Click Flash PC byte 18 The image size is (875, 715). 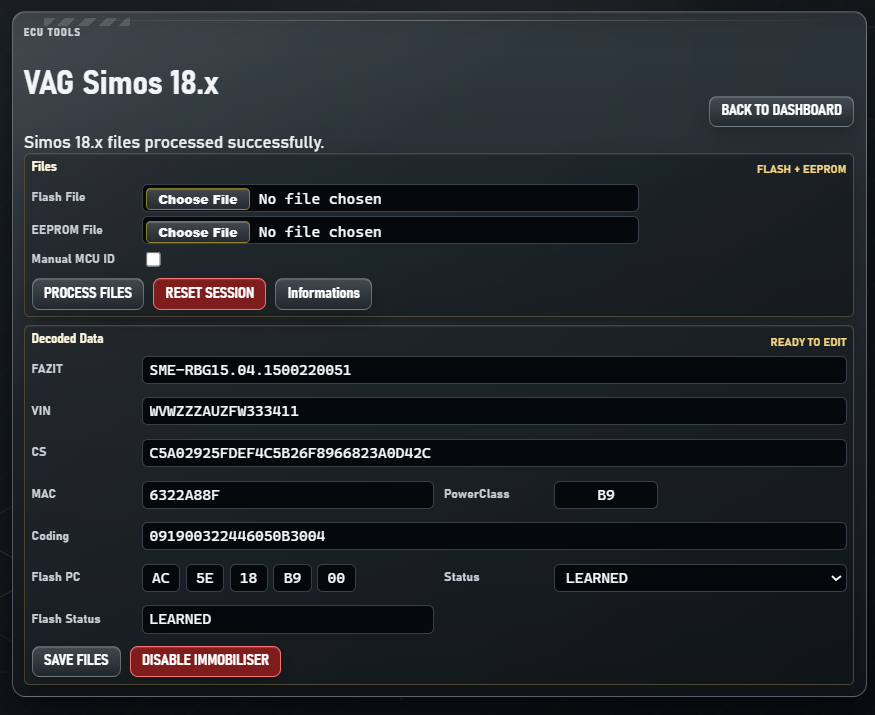coord(248,578)
